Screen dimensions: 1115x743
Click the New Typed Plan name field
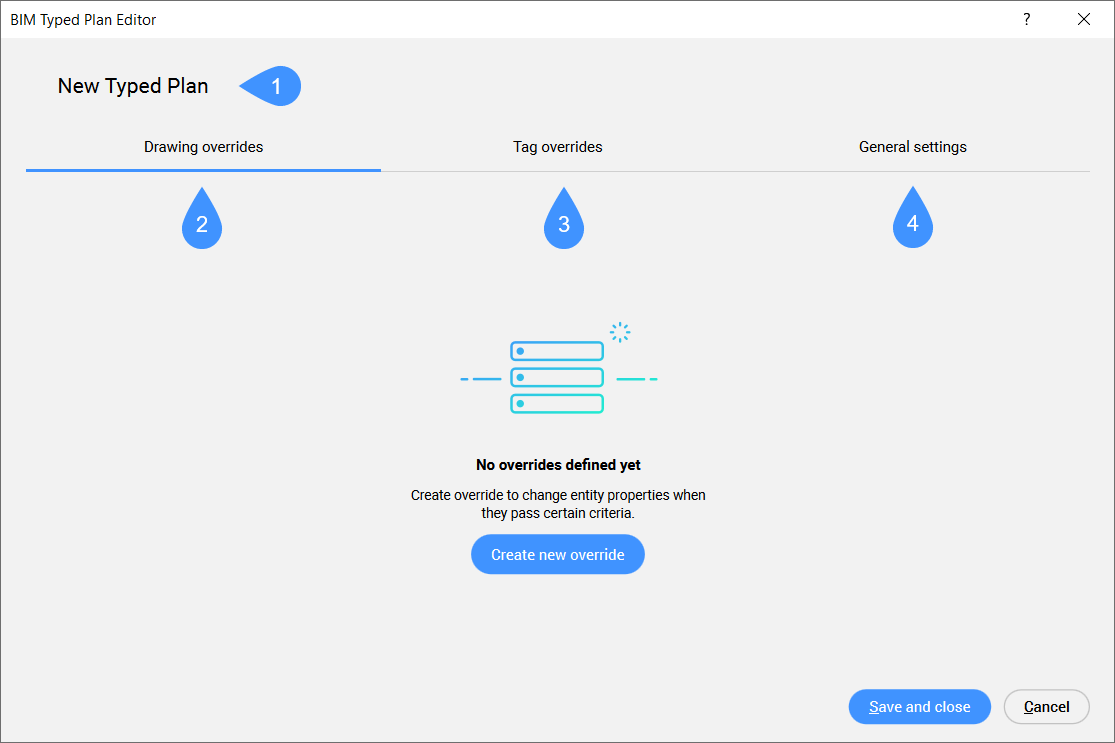[x=133, y=86]
